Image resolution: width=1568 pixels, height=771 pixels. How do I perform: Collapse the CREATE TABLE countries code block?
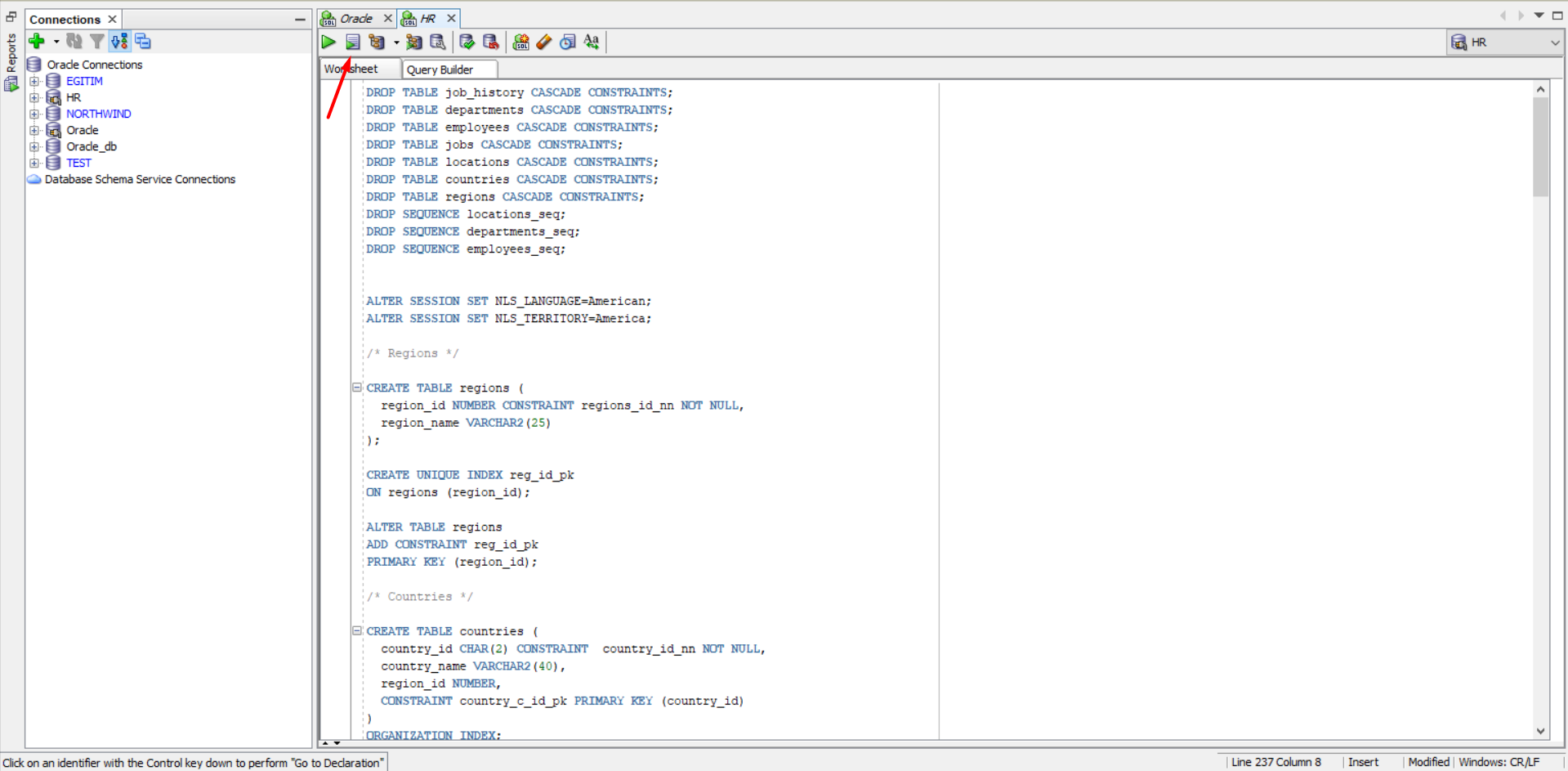357,630
